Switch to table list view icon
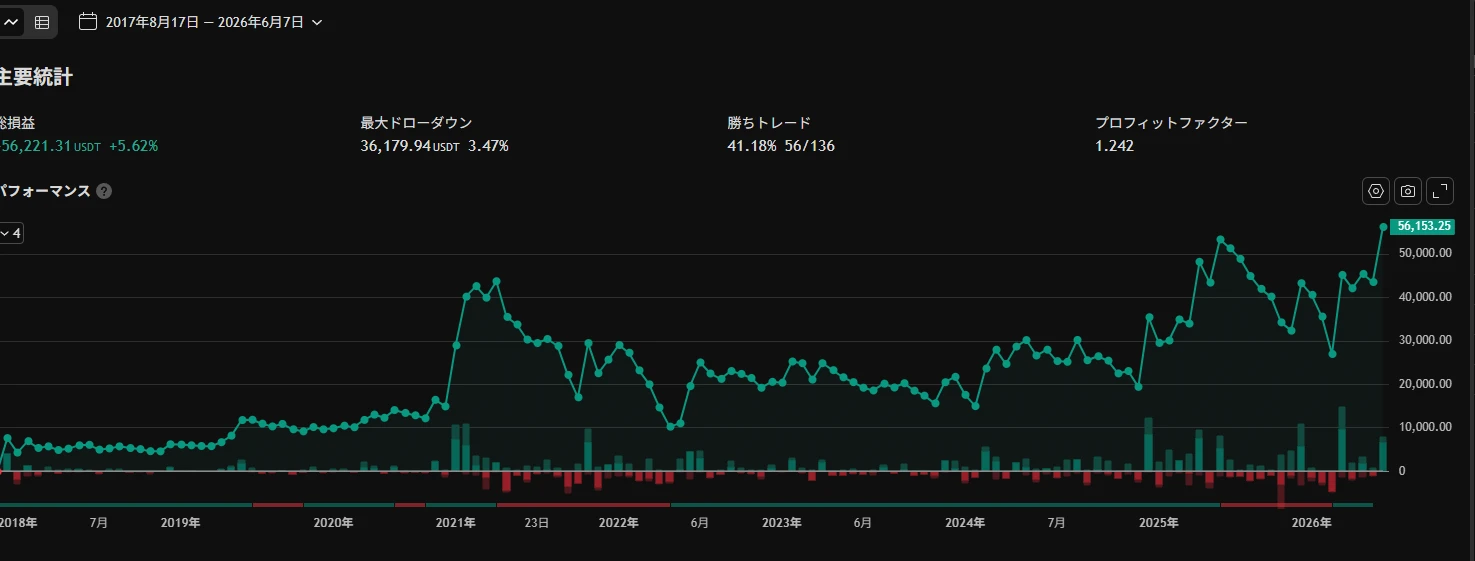Viewport: 1475px width, 561px height. 41,22
